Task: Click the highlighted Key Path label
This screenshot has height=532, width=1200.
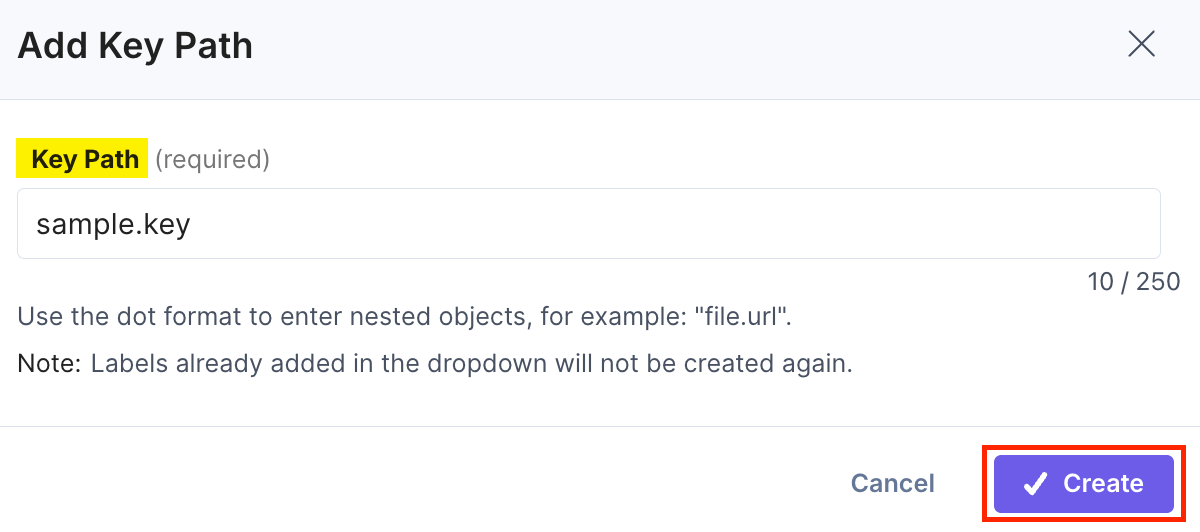Action: [x=84, y=159]
